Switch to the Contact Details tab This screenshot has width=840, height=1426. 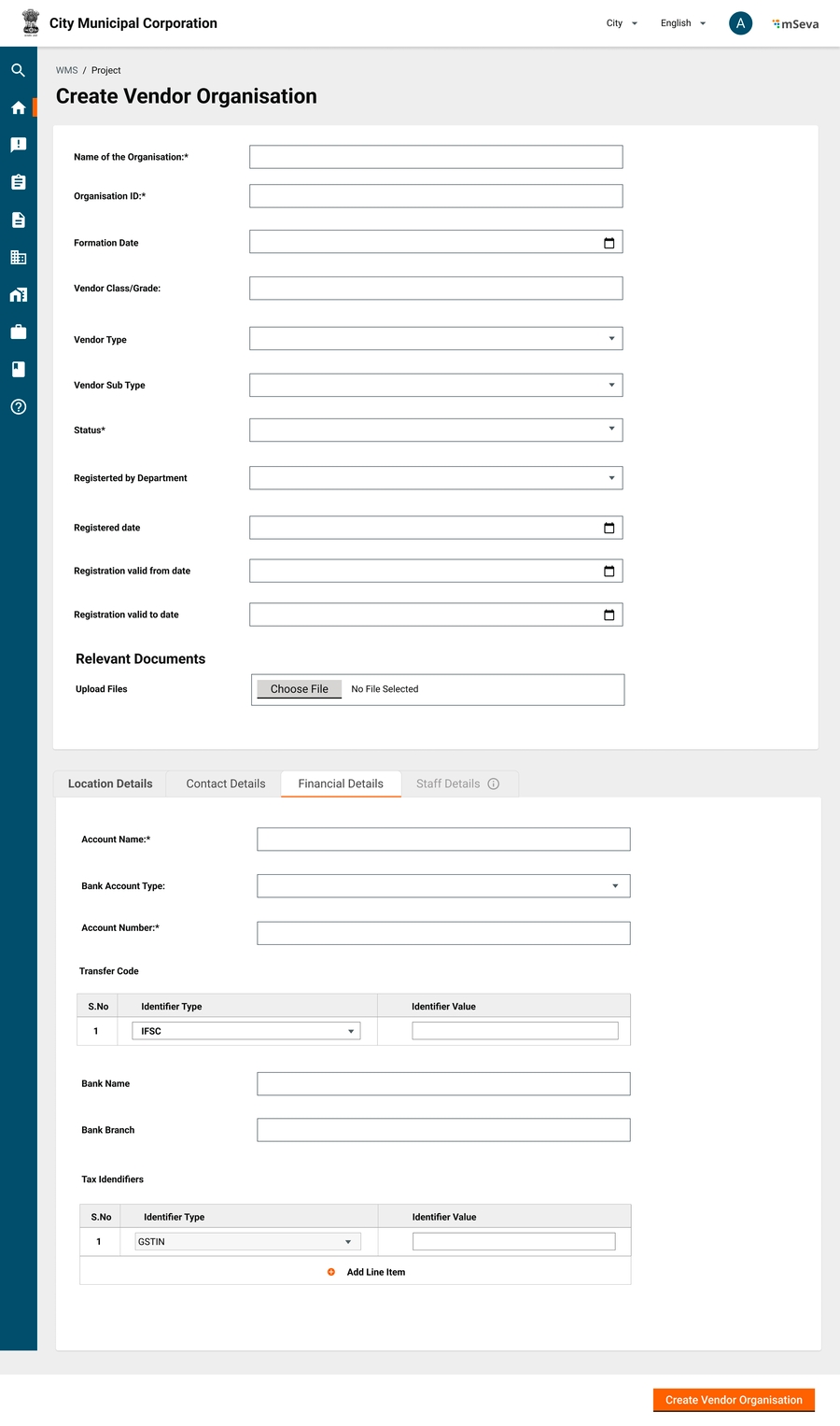(225, 784)
